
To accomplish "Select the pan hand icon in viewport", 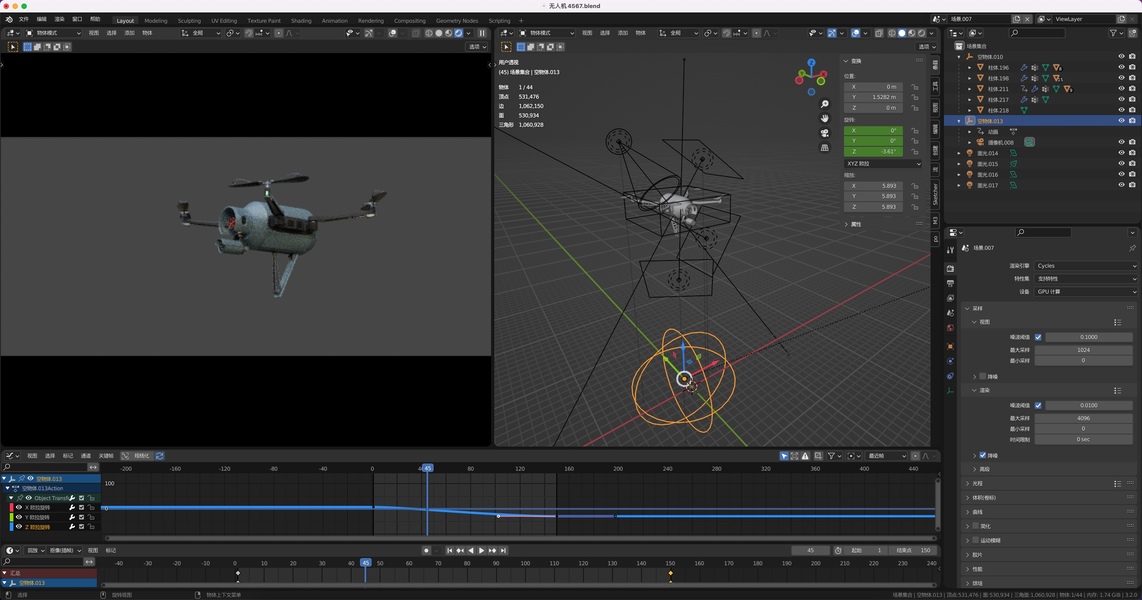I will [824, 118].
